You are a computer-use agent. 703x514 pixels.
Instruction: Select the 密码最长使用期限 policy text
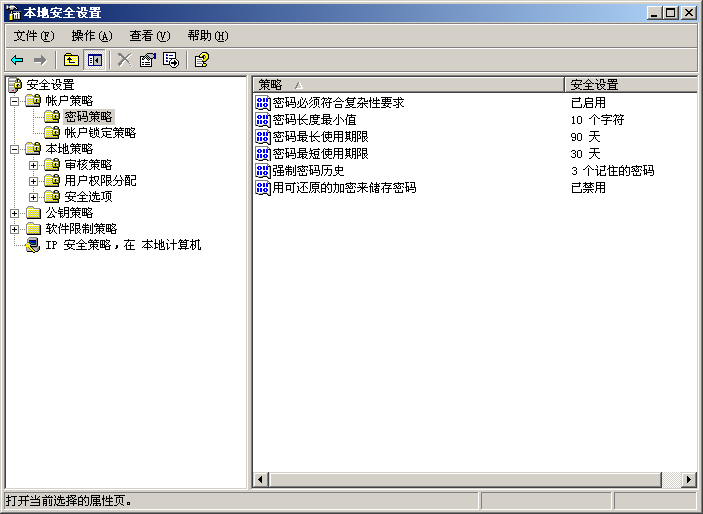point(321,137)
